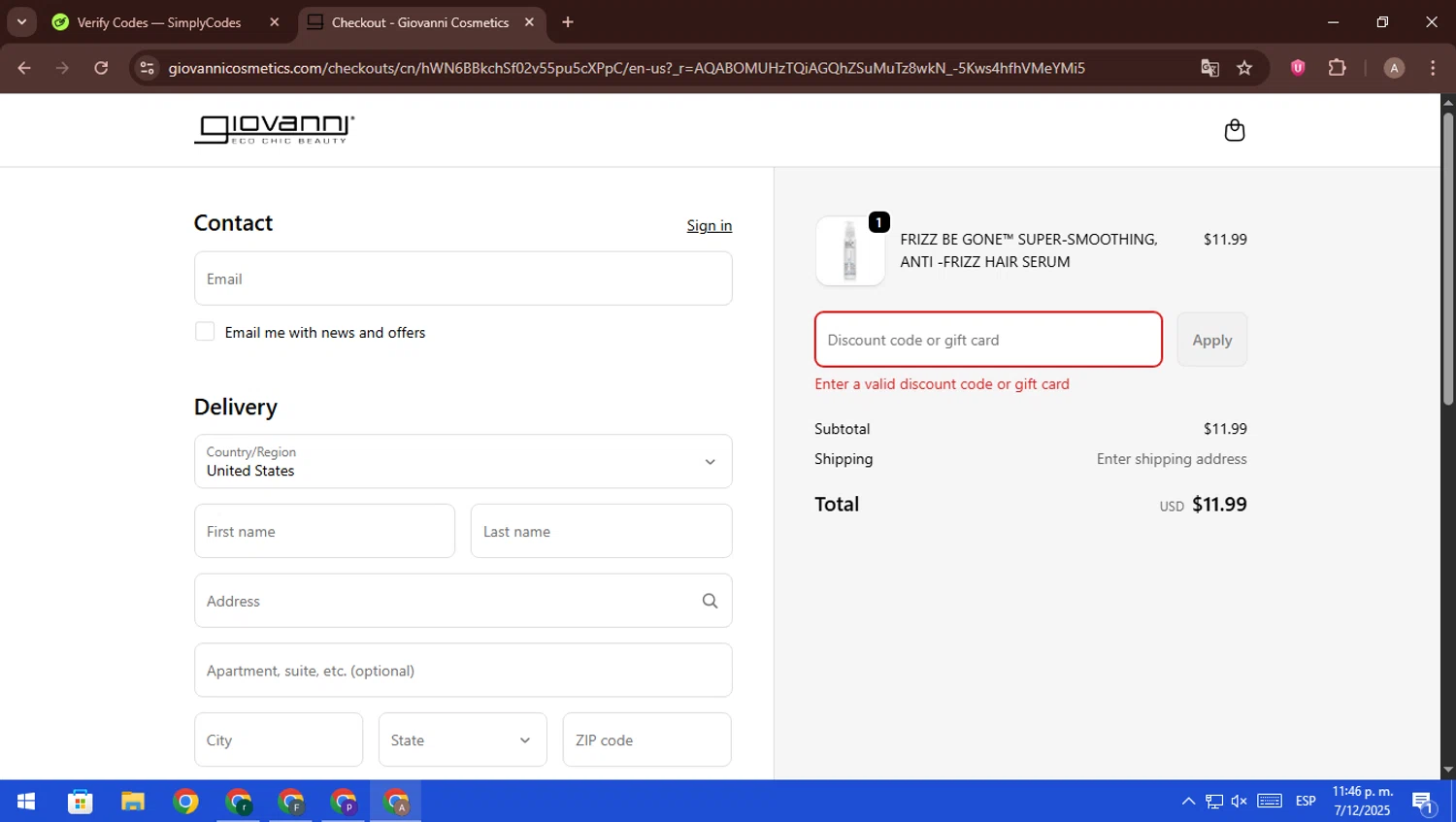
Task: Open the shopping bag cart icon
Action: tap(1234, 130)
